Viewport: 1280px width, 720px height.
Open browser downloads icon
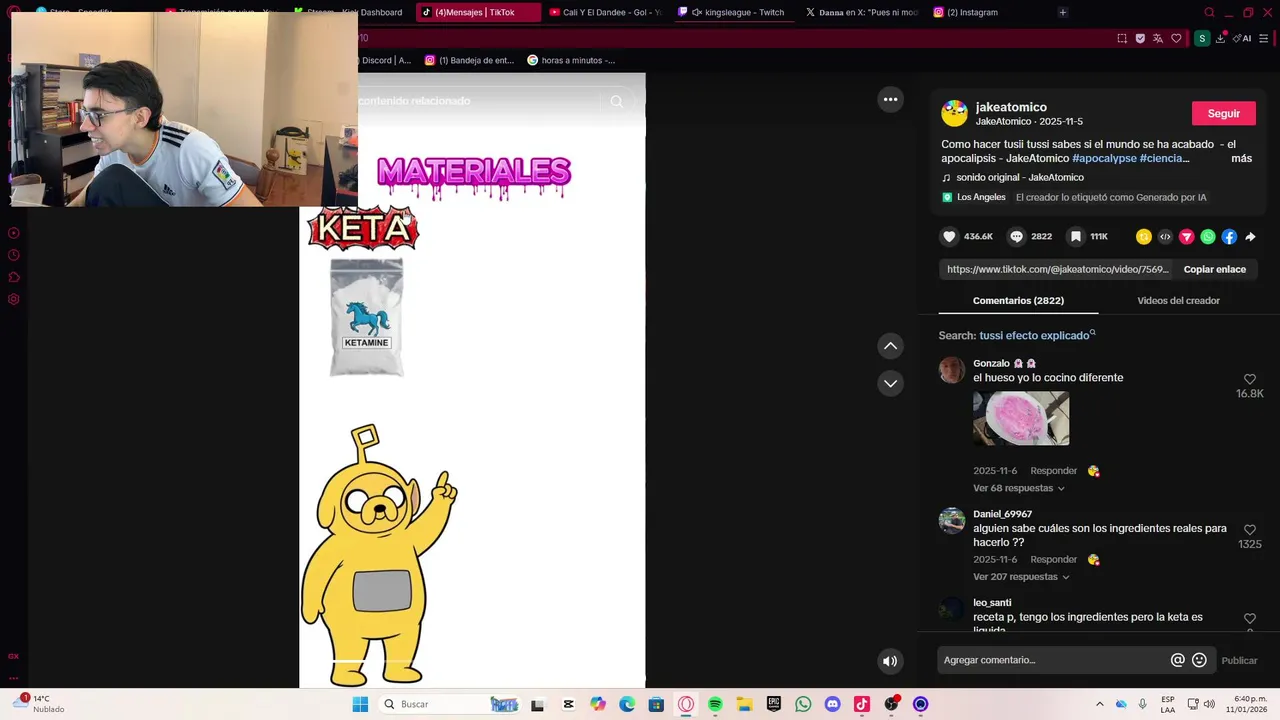(1220, 38)
